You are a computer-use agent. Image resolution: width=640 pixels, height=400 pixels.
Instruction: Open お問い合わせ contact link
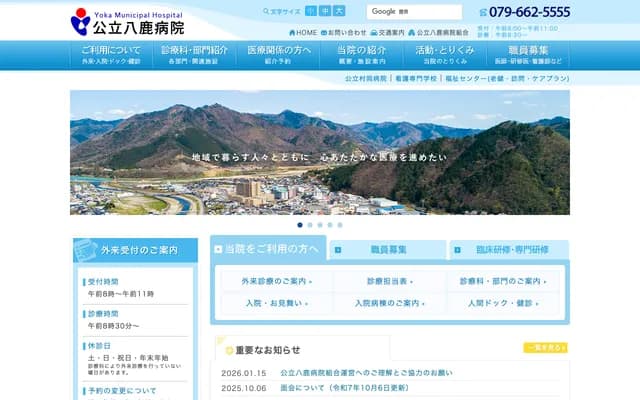[x=344, y=33]
